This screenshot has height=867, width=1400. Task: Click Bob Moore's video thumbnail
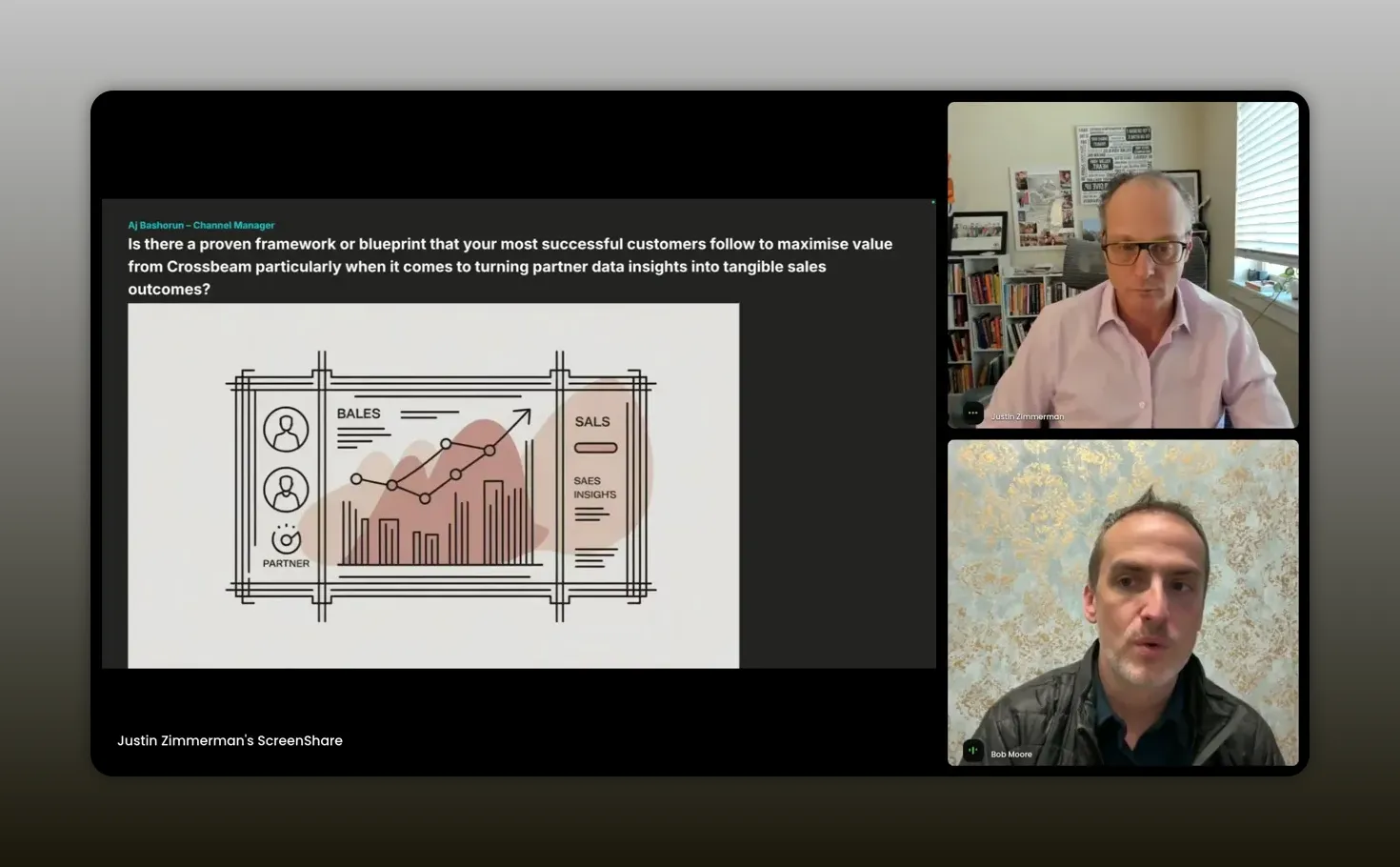tap(1122, 601)
